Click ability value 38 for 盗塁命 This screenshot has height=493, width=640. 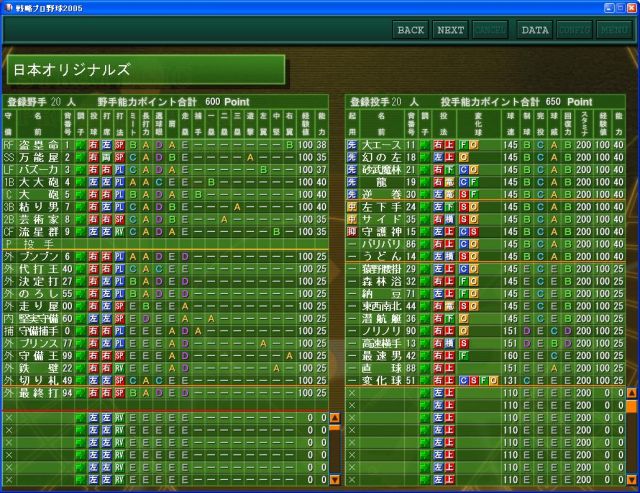(x=322, y=145)
